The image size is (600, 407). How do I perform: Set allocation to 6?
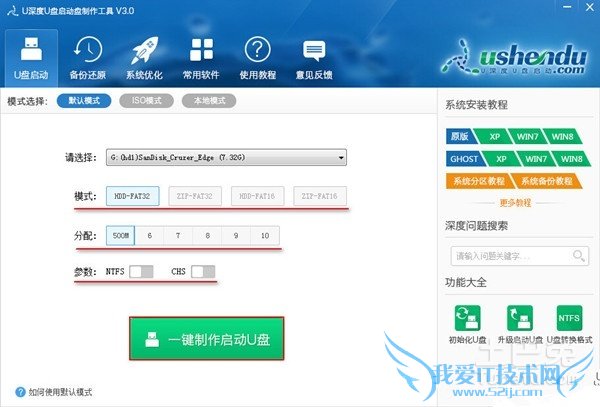coord(150,236)
